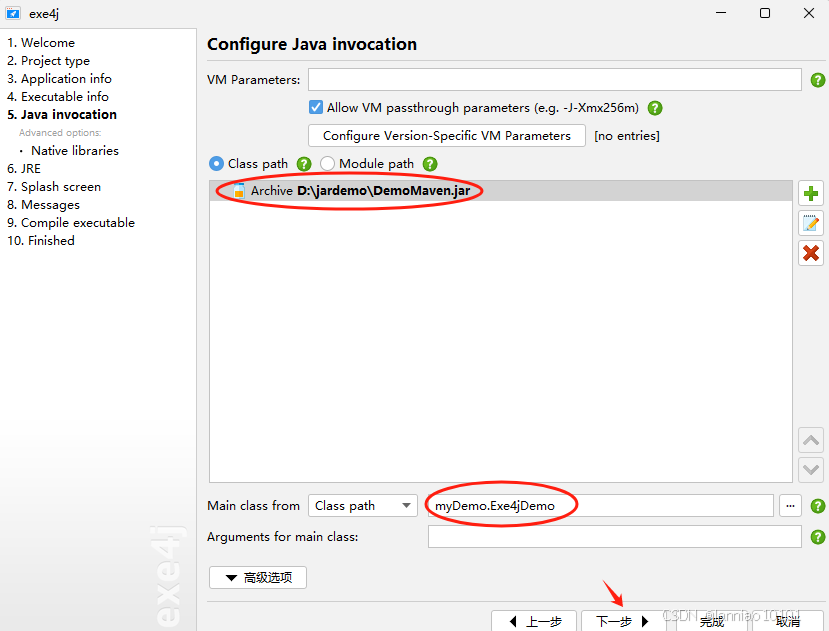Select the Archive D:\jardemo\DemoMaven.jar row
This screenshot has width=829, height=631.
pos(501,190)
